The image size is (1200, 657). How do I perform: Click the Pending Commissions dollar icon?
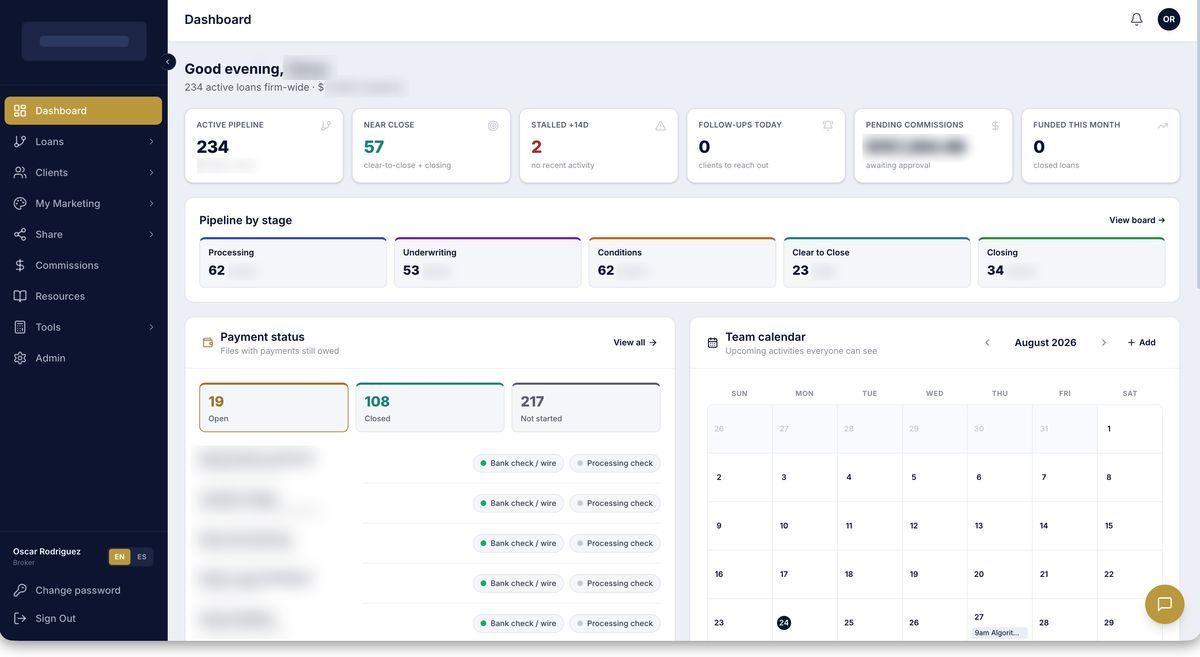(995, 126)
